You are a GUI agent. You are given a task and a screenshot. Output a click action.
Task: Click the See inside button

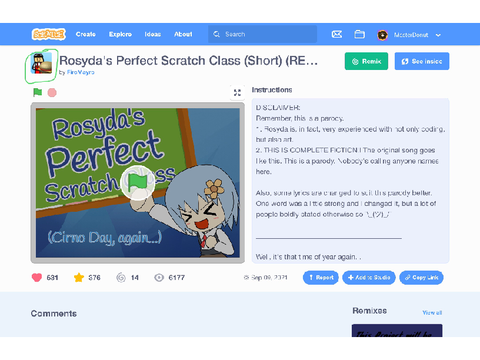coord(422,61)
